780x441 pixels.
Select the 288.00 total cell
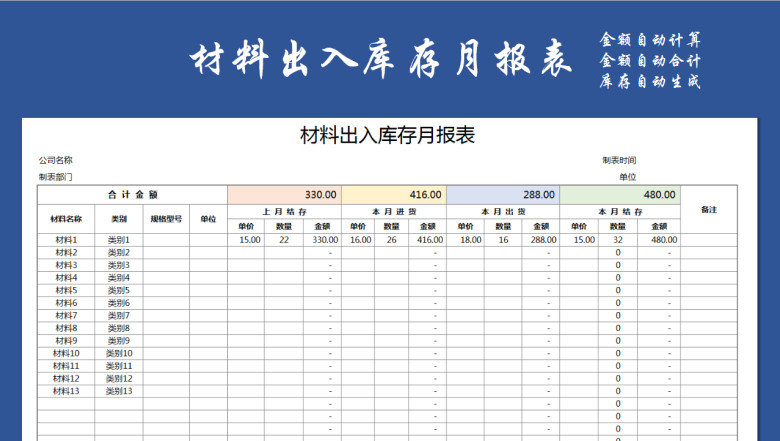coord(503,195)
